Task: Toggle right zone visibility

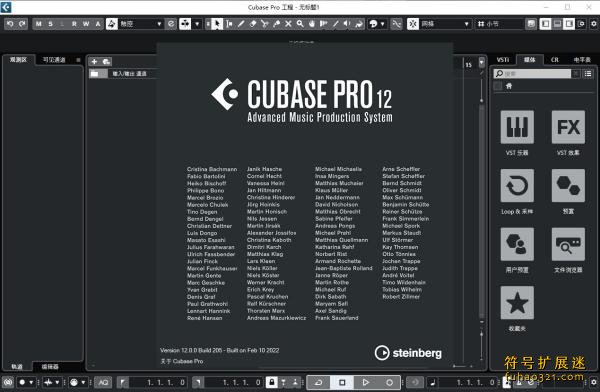Action: [x=569, y=24]
